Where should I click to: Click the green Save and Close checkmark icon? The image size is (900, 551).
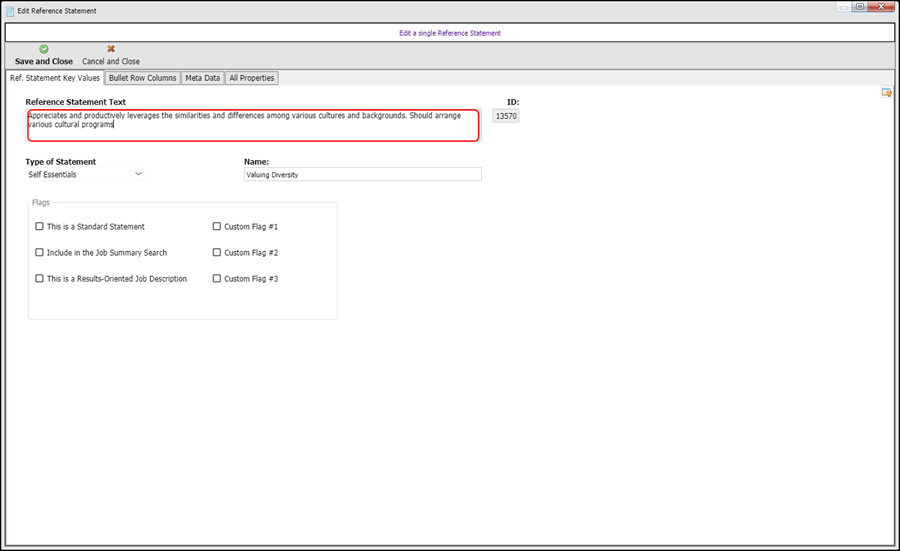pos(44,48)
